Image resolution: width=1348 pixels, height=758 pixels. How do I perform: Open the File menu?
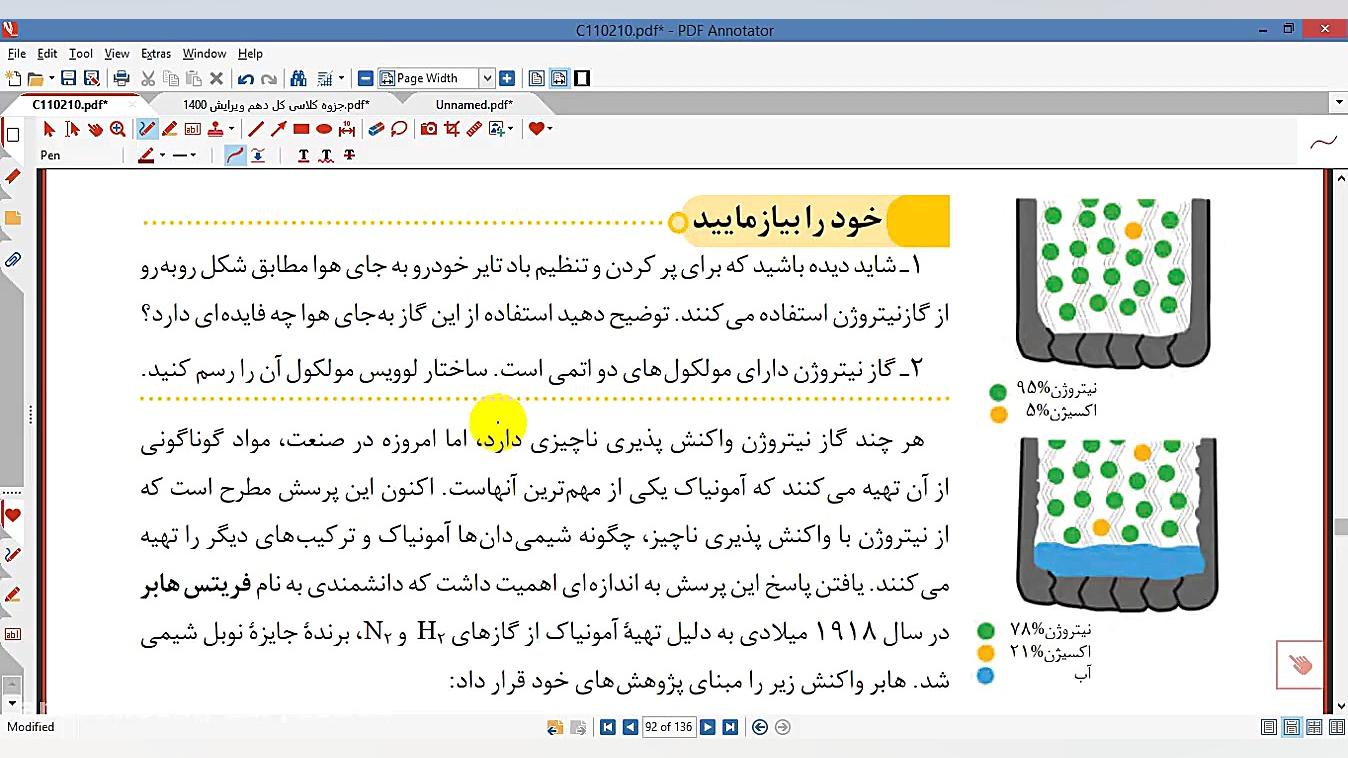16,54
